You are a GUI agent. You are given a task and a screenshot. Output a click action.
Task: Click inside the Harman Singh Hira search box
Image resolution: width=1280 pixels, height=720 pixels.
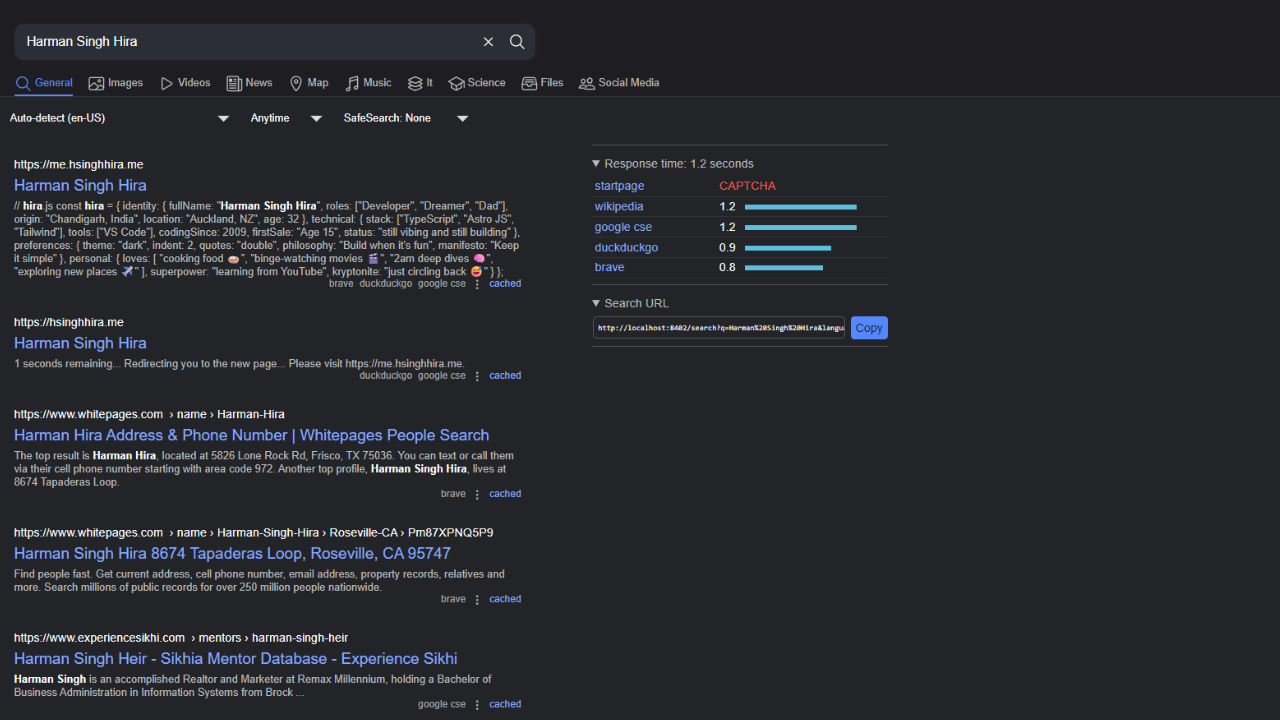coord(248,42)
